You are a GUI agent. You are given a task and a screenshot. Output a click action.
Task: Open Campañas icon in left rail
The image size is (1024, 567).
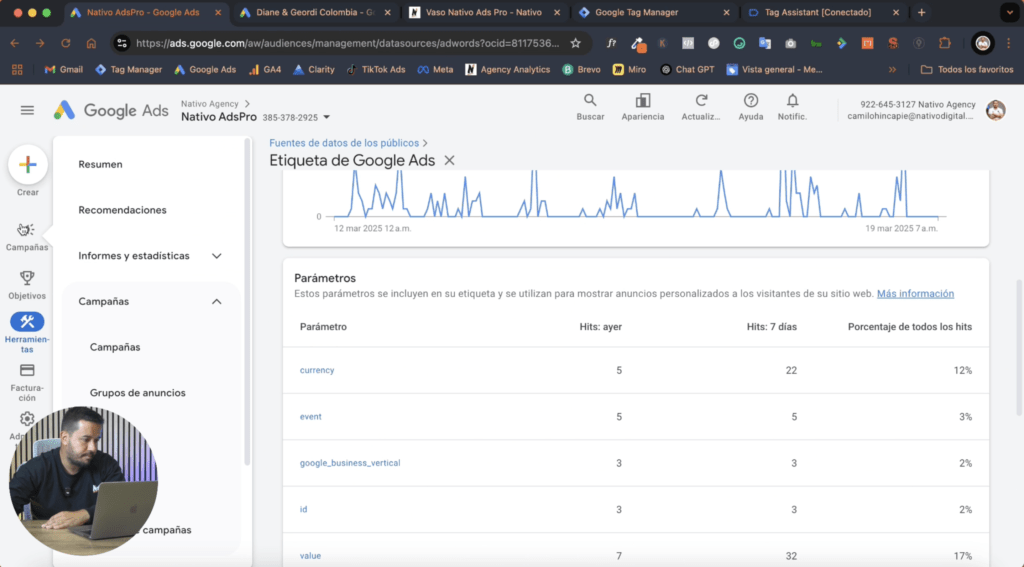(26, 230)
